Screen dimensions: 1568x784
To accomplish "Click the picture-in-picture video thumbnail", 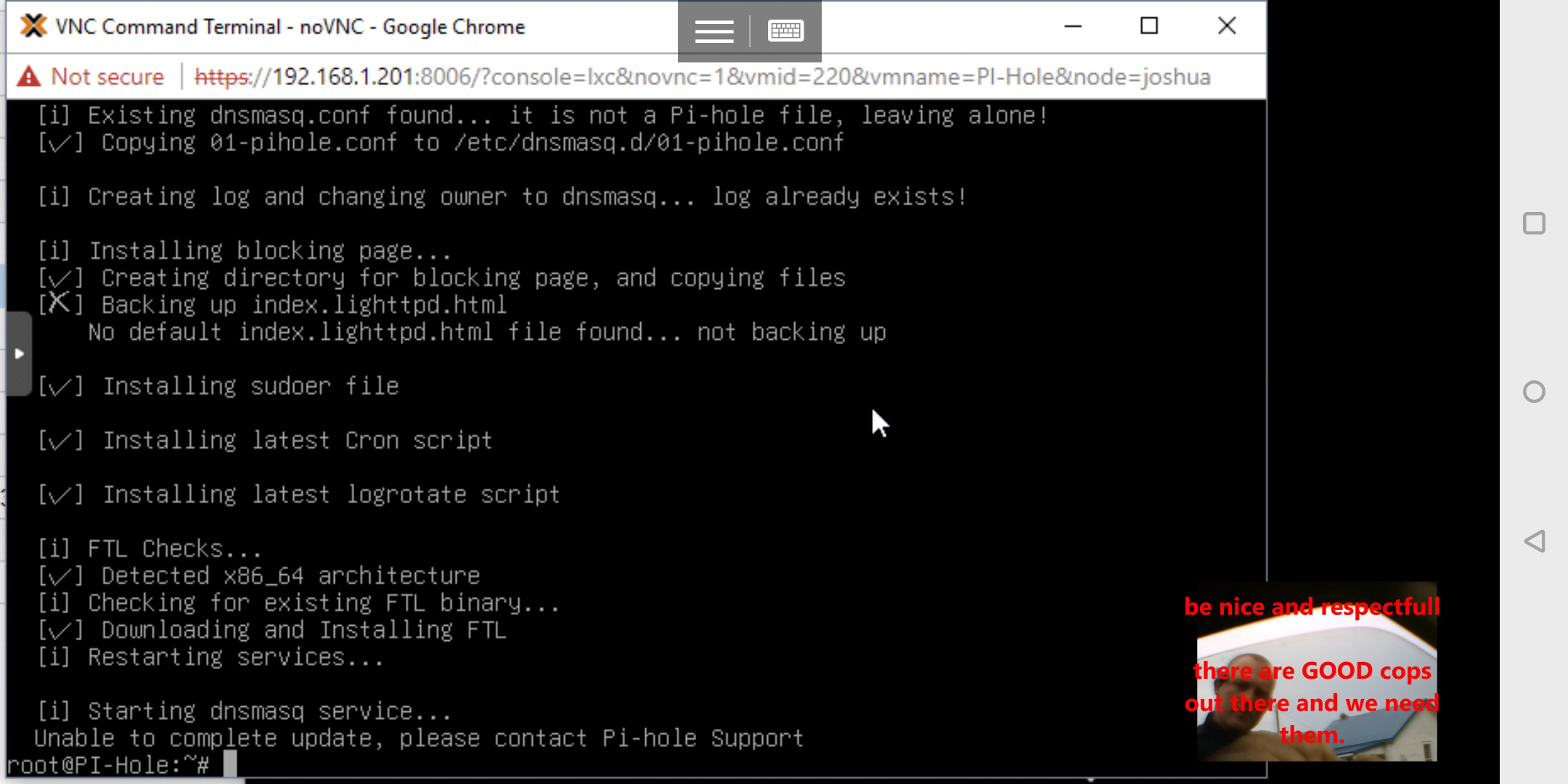I will click(x=1315, y=671).
